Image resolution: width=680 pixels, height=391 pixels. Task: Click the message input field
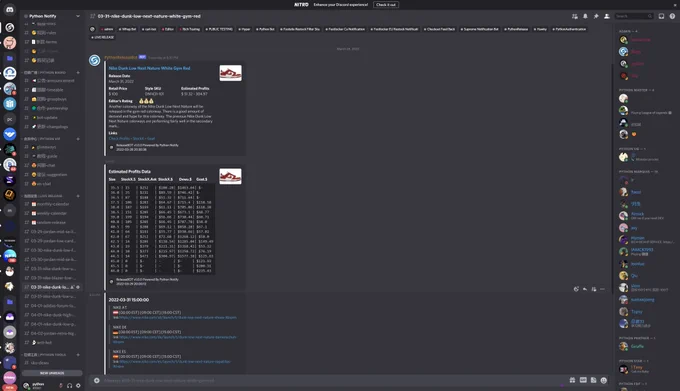coord(332,381)
